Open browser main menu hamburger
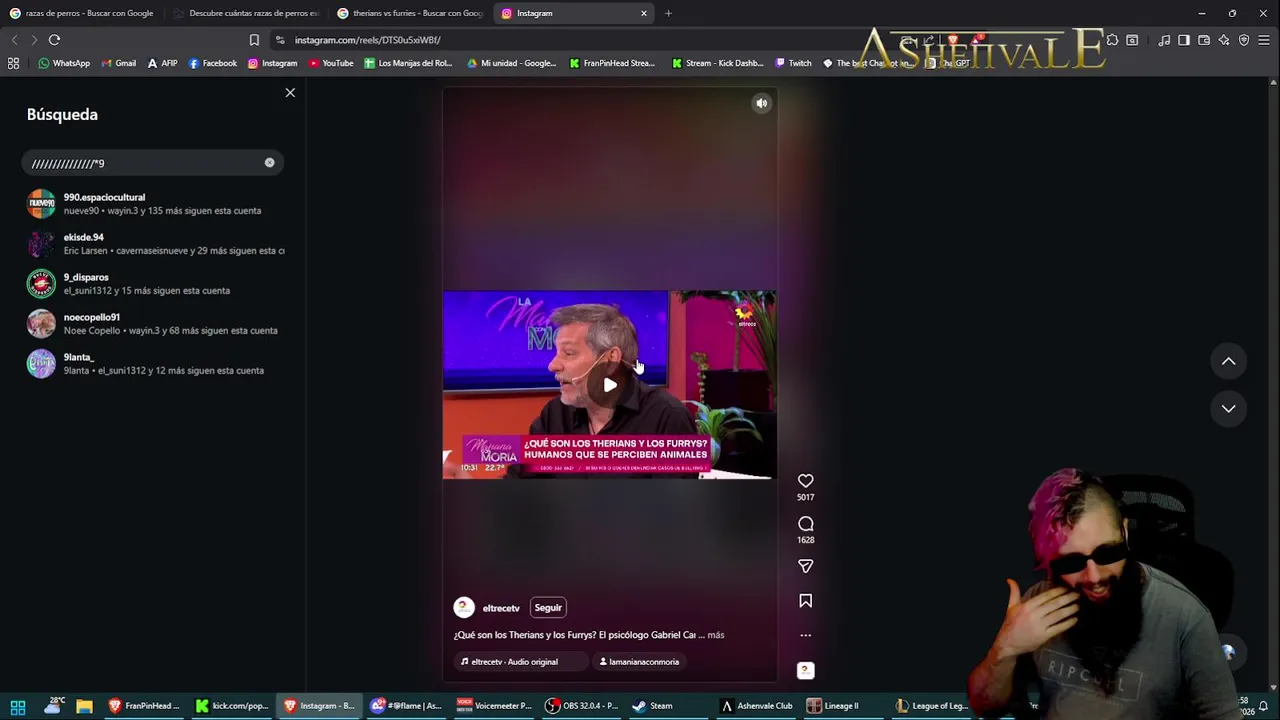Viewport: 1280px width, 720px height. 1264,40
